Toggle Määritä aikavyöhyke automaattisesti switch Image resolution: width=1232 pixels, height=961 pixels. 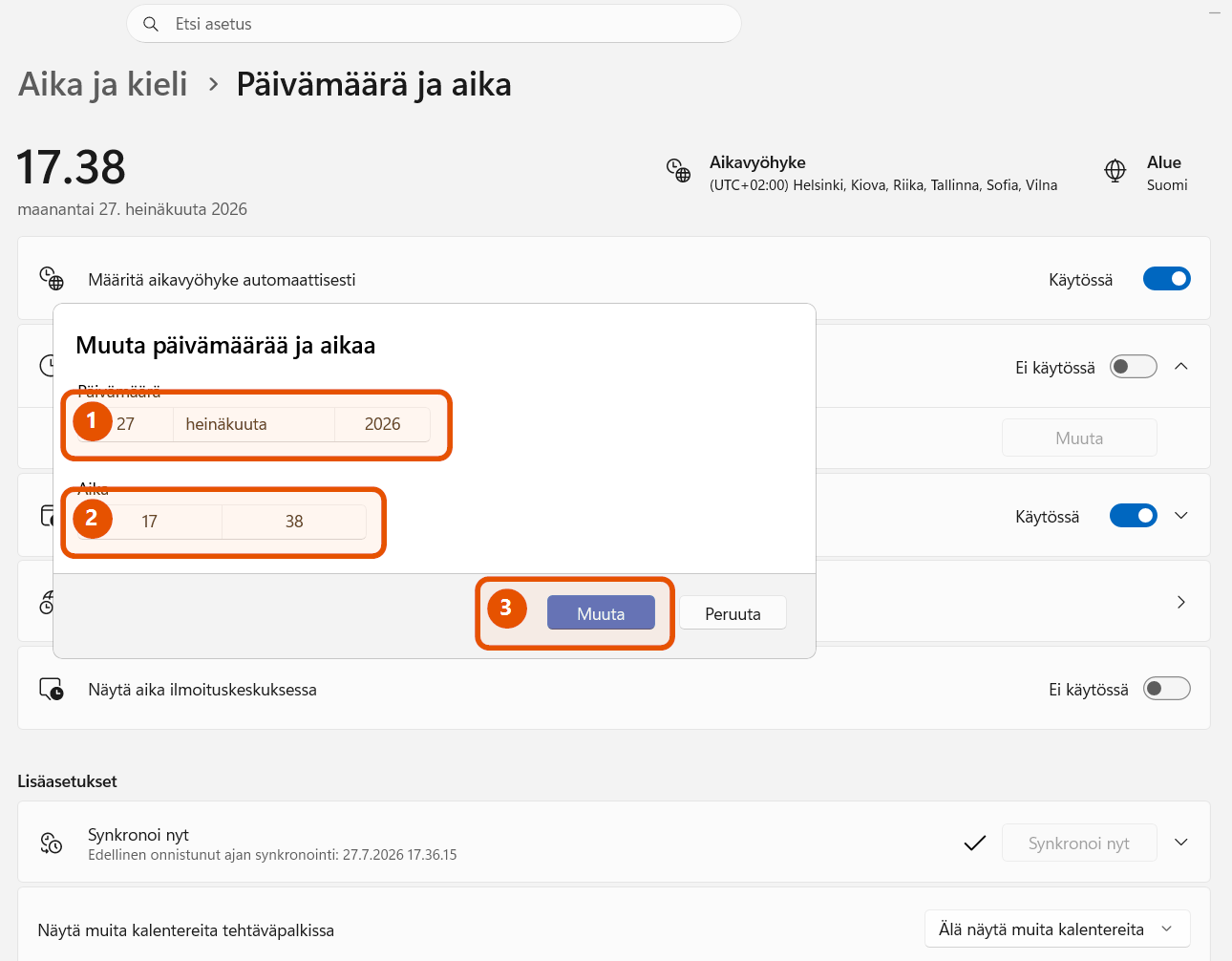coord(1167,279)
